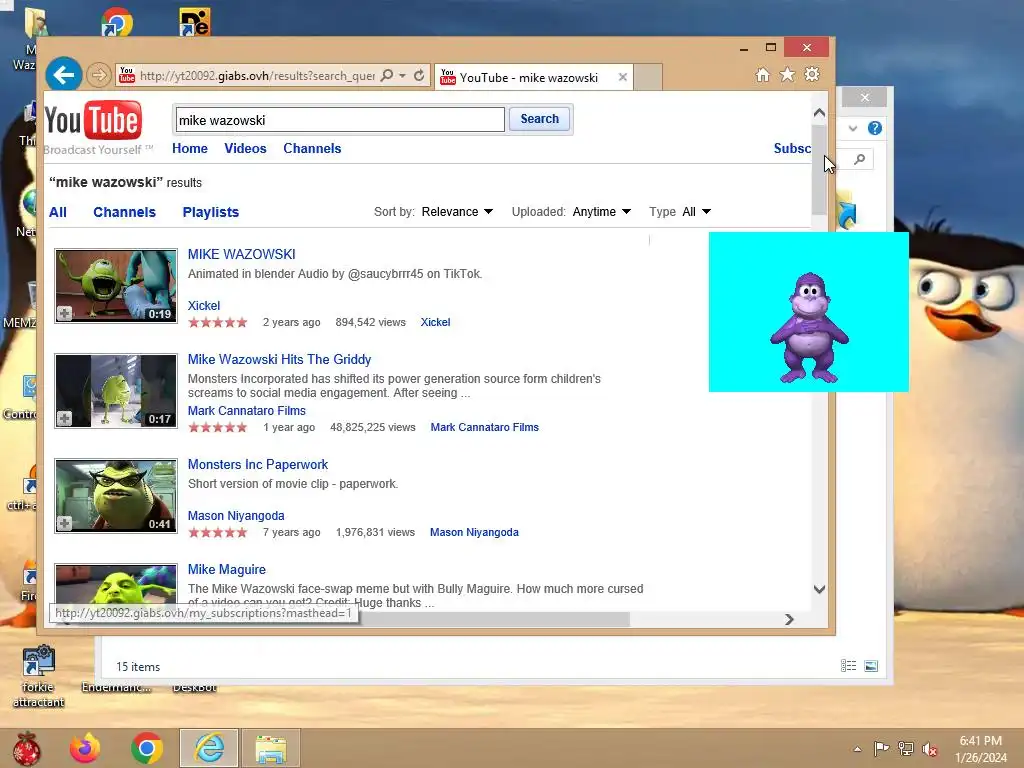
Task: Open the Chrome shortcut on the desktop
Action: [x=117, y=22]
